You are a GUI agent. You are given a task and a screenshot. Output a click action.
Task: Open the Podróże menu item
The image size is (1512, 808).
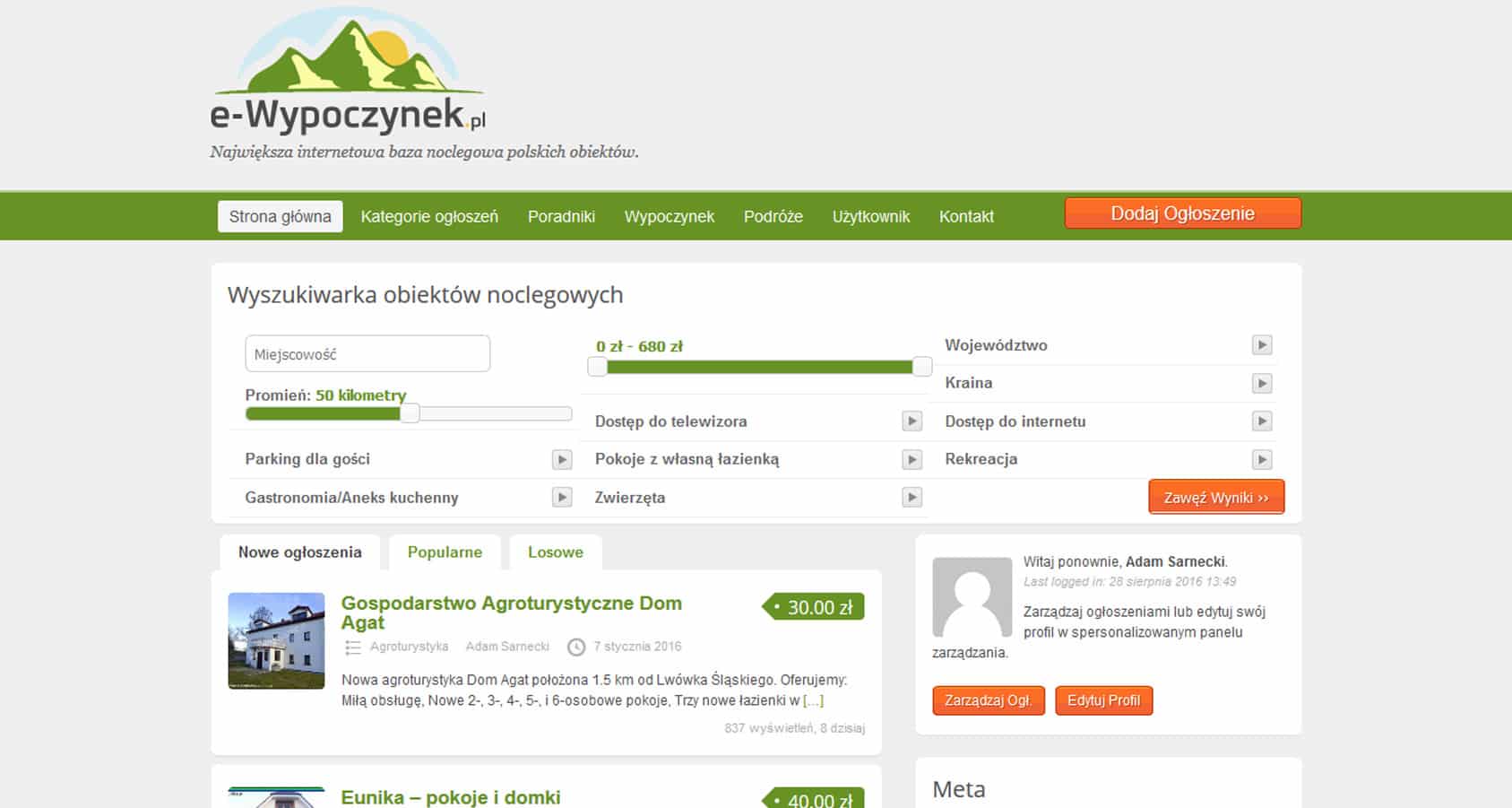click(773, 216)
